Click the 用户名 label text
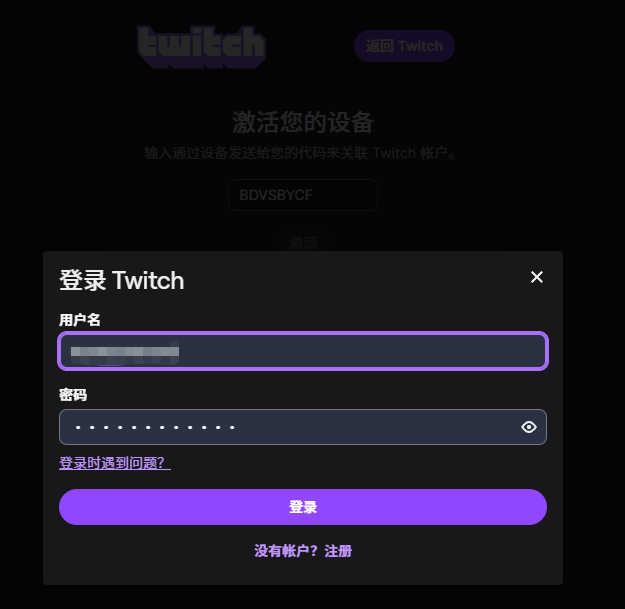Viewport: 625px width, 609px height. point(80,320)
